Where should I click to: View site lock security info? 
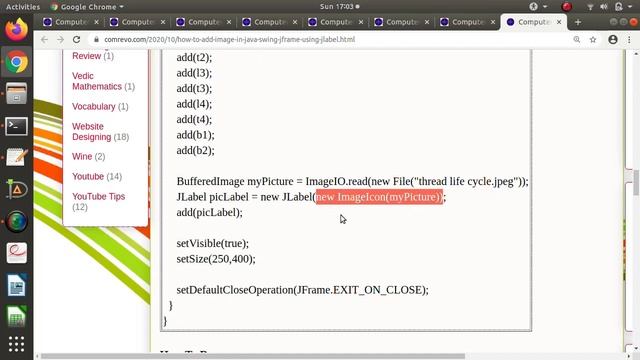click(96, 40)
